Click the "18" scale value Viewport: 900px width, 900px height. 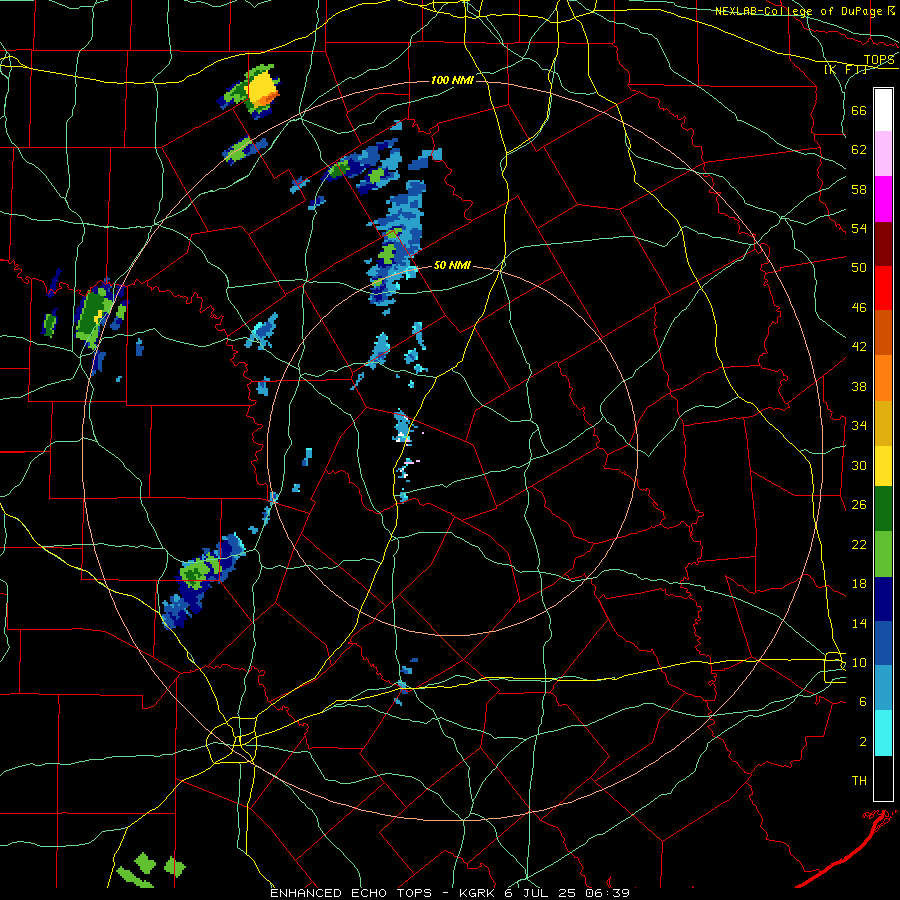pyautogui.click(x=859, y=584)
